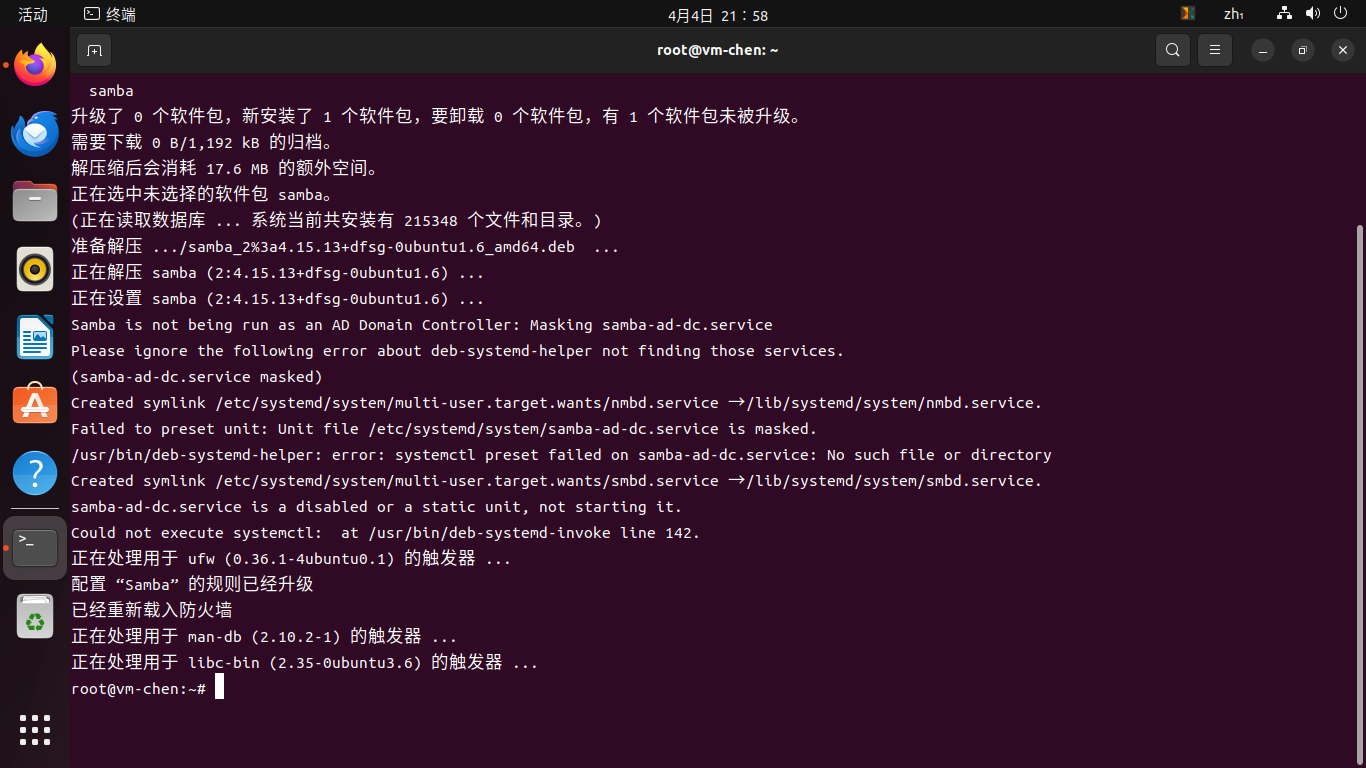Open the clock and calendar panel
The height and width of the screenshot is (768, 1366).
(718, 15)
